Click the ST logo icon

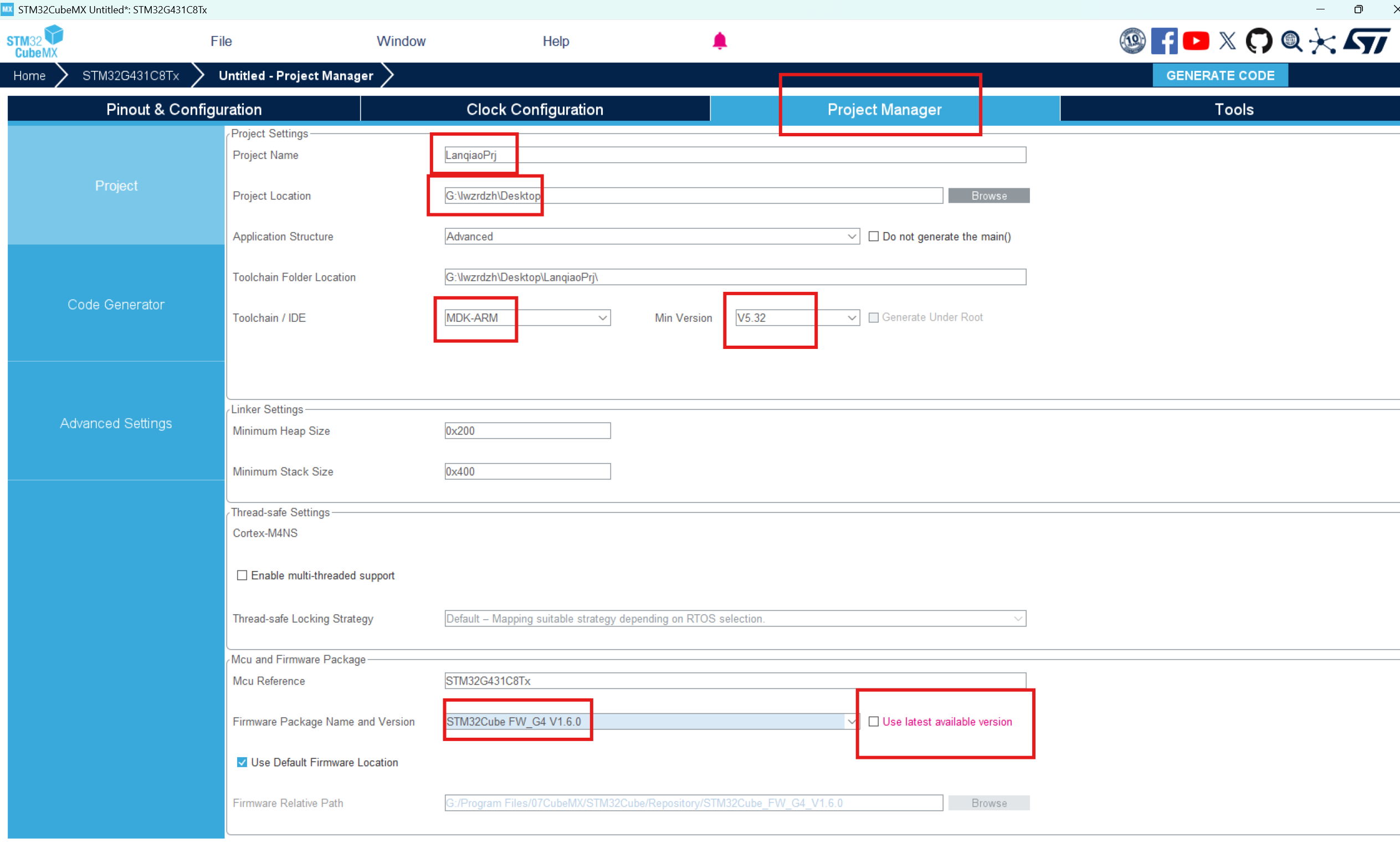pyautogui.click(x=1367, y=41)
